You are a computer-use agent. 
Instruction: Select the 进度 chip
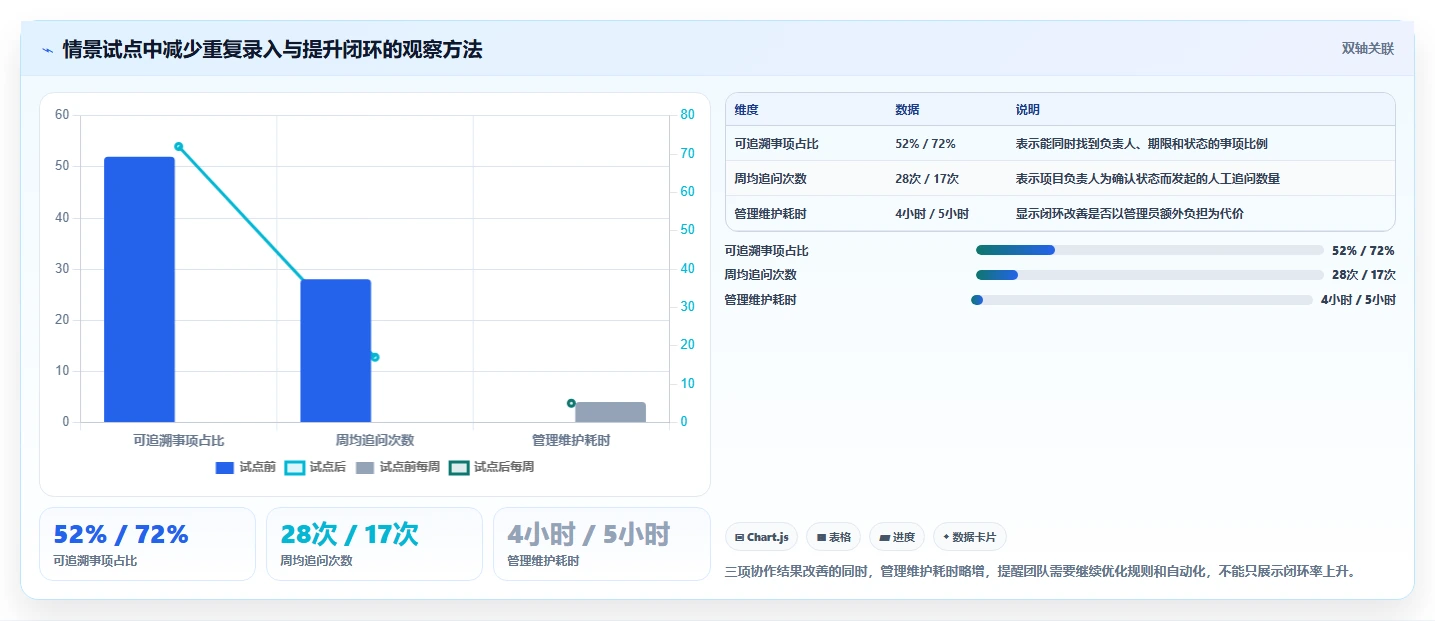897,537
